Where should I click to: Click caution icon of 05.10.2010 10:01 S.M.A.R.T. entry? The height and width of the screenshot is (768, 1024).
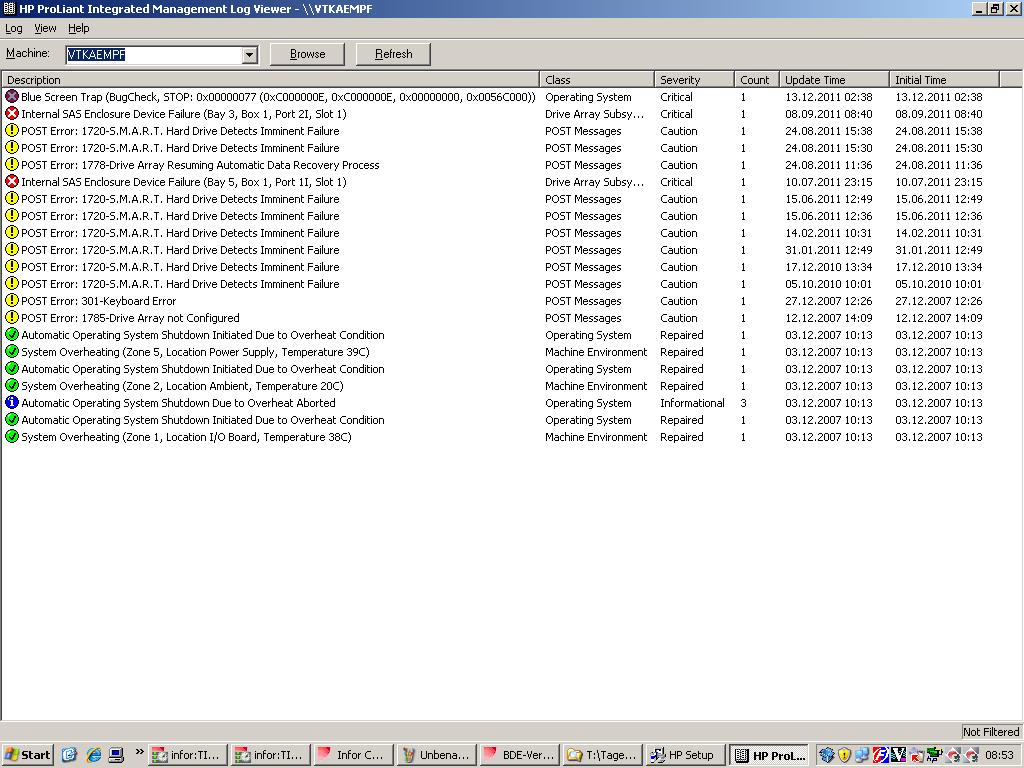point(12,283)
